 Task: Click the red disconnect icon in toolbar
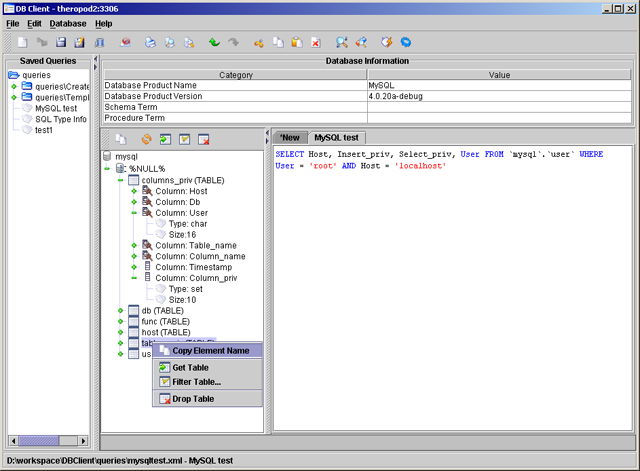[x=125, y=42]
